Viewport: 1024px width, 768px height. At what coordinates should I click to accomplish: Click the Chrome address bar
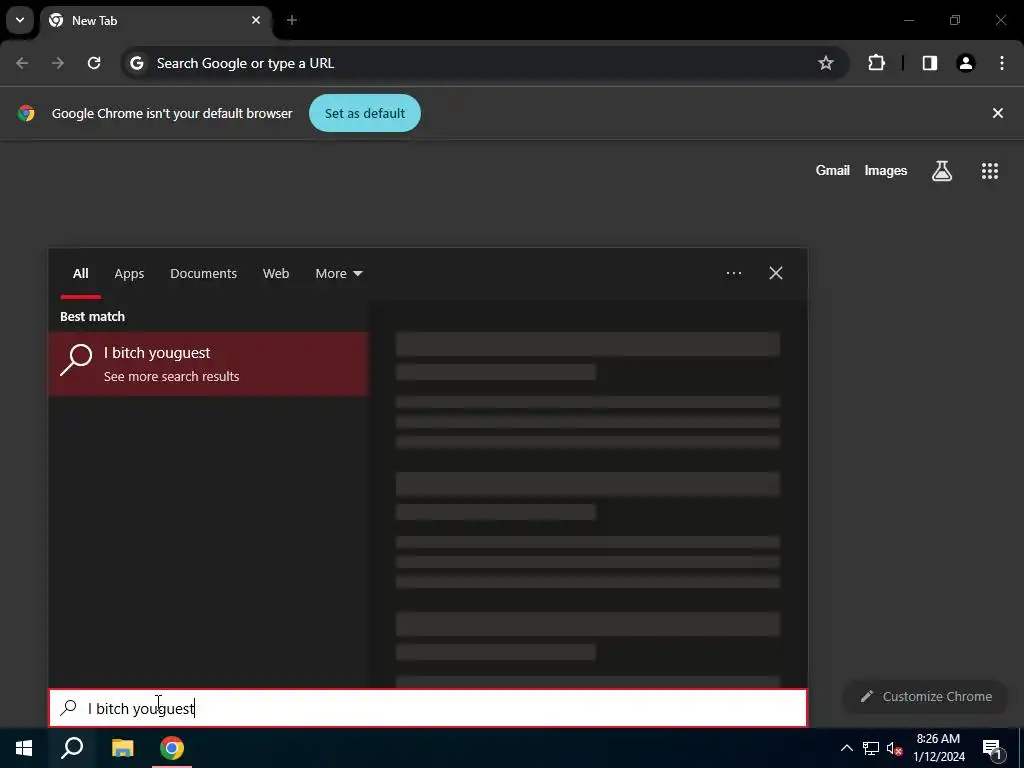click(483, 63)
